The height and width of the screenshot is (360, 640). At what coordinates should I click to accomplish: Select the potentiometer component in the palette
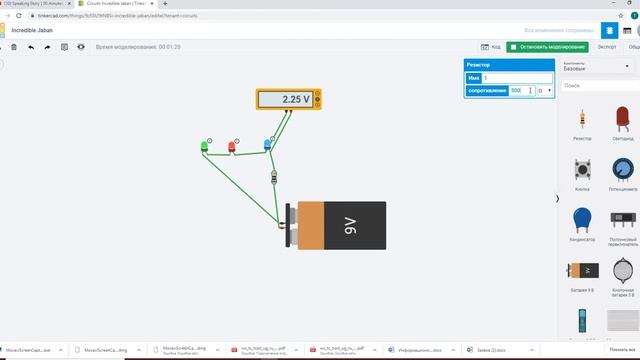[623, 174]
